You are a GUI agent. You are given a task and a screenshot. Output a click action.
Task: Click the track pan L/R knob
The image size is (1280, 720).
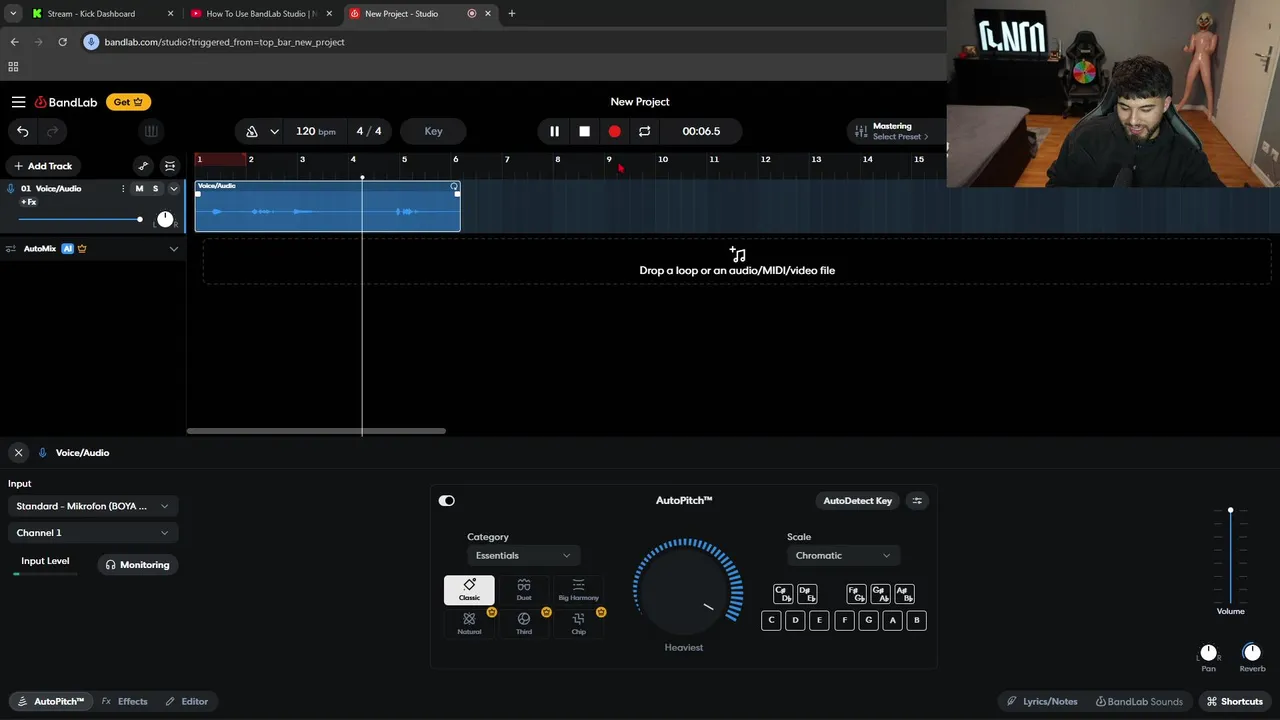[x=165, y=219]
